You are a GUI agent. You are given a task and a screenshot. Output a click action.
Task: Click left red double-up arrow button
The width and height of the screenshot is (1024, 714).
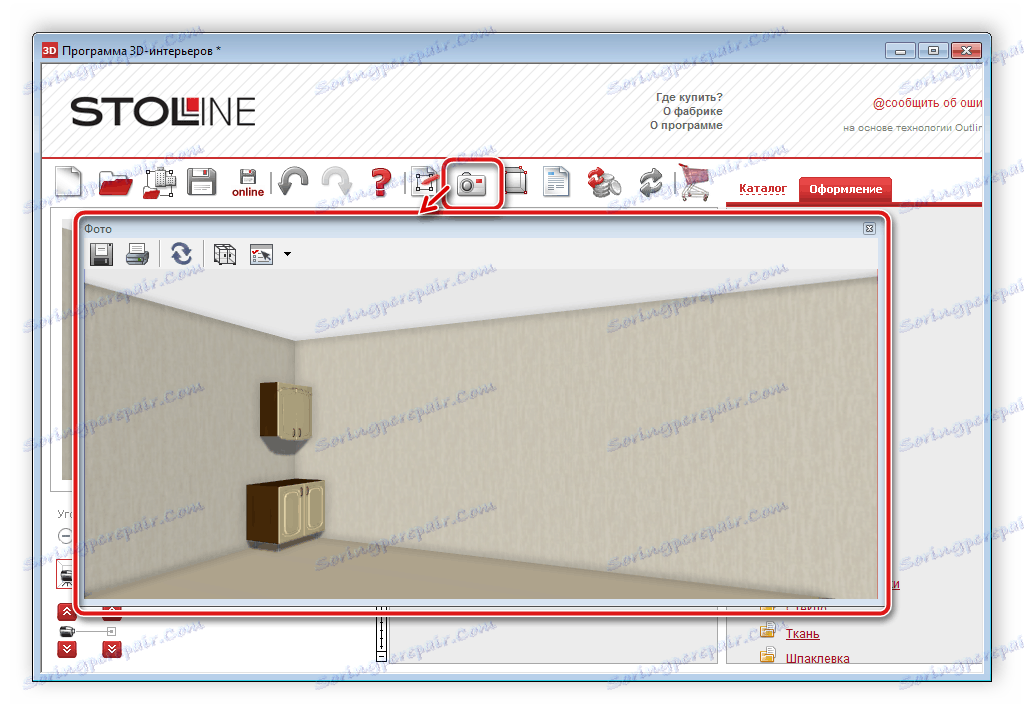67,612
